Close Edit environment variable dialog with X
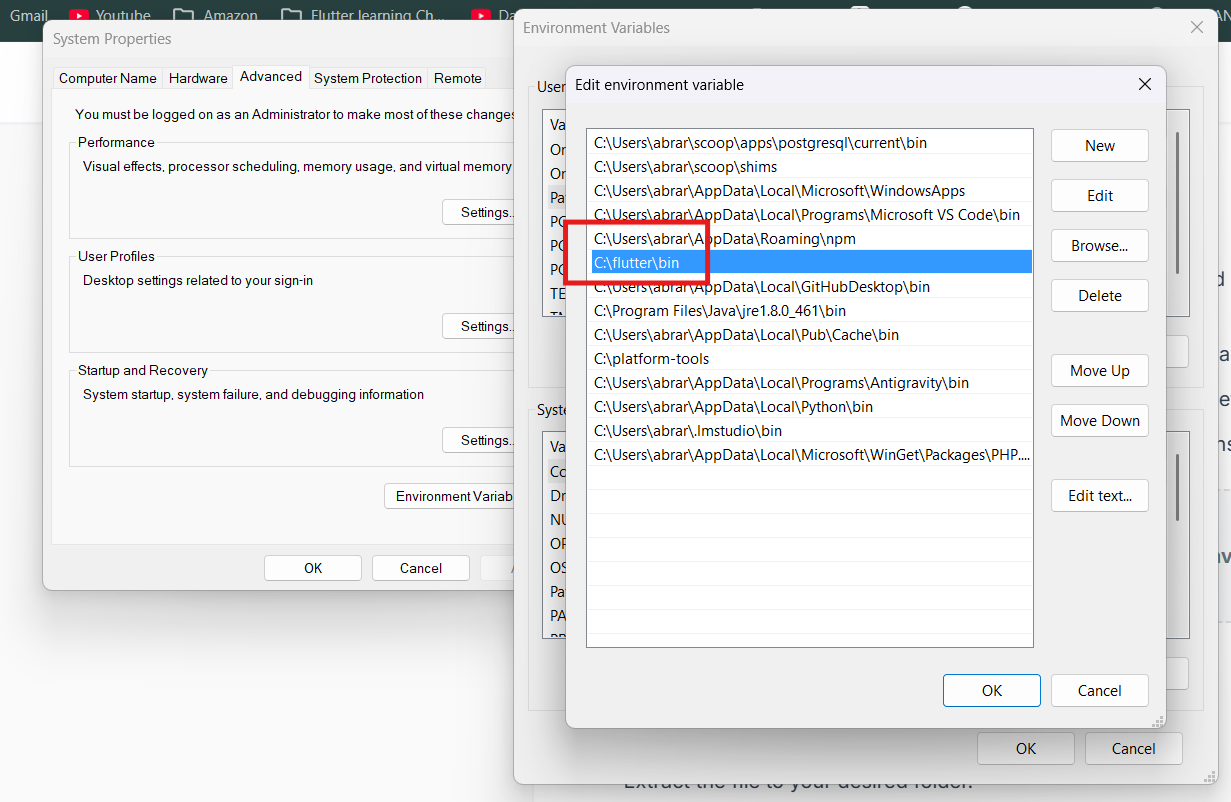Viewport: 1231px width, 802px height. (x=1145, y=85)
